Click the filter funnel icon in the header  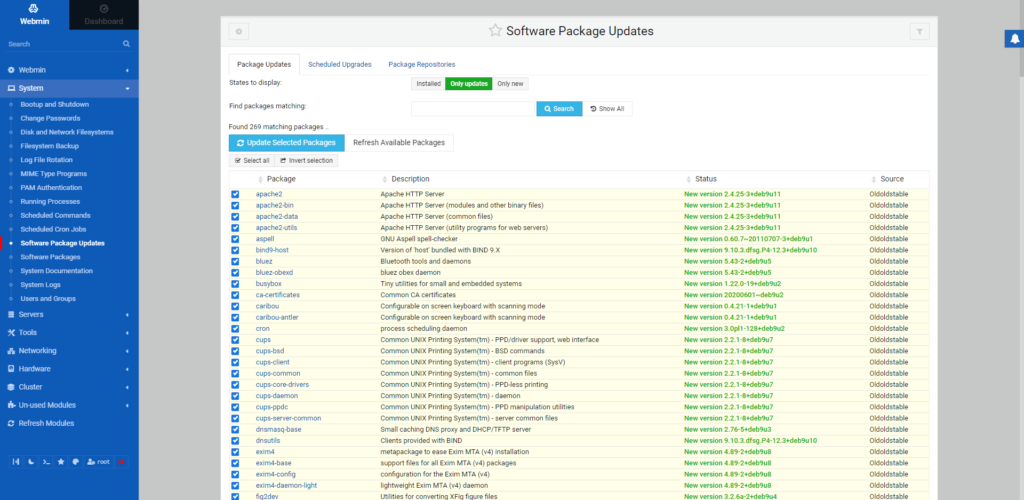click(920, 31)
